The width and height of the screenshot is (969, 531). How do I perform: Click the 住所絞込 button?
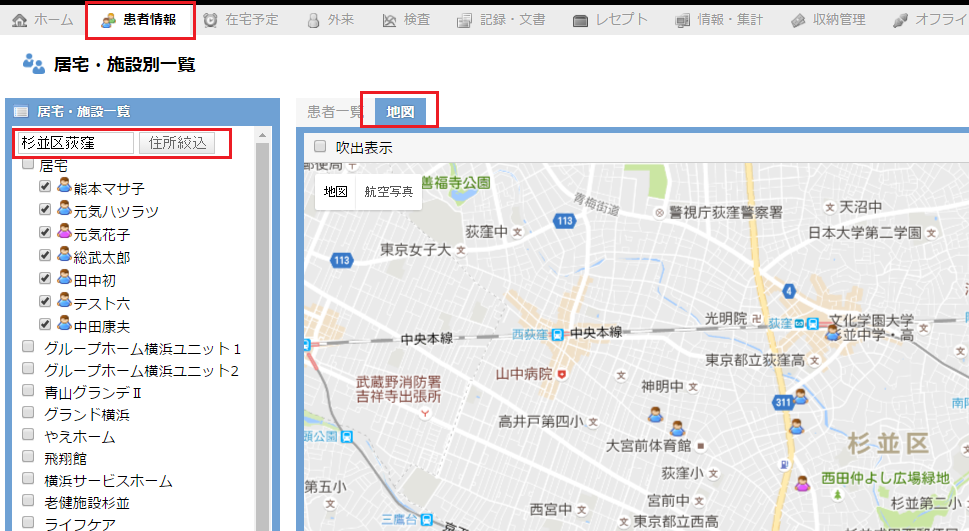pos(177,143)
